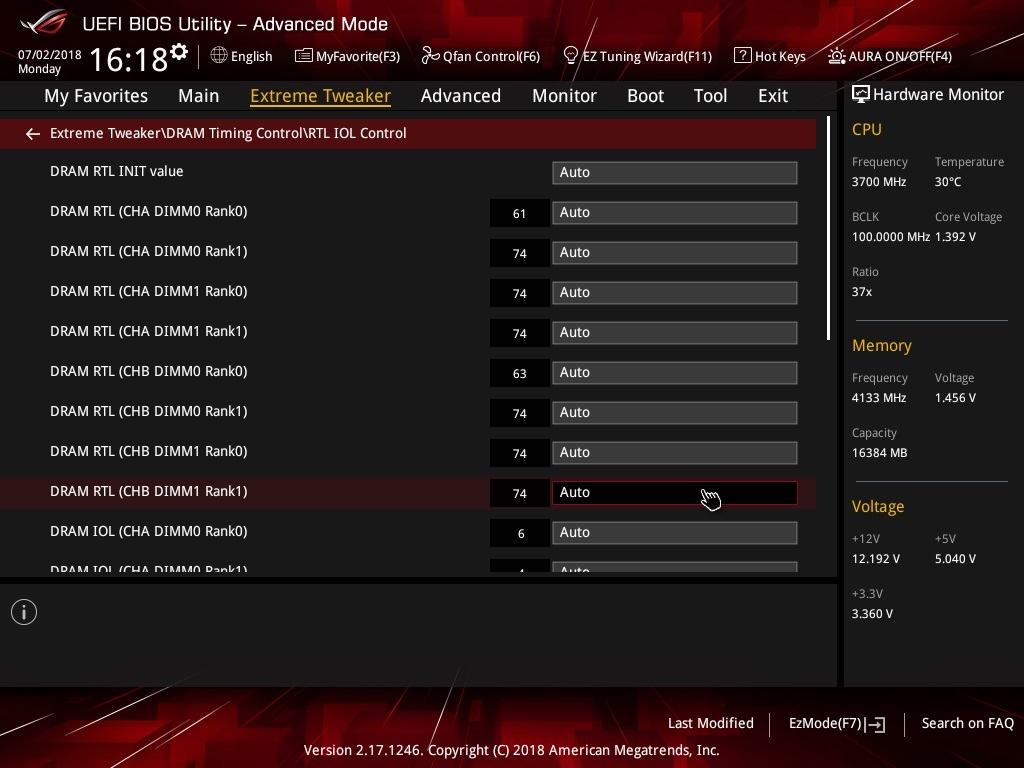1024x768 pixels.
Task: Click the settings list scrollbar
Action: 828,228
